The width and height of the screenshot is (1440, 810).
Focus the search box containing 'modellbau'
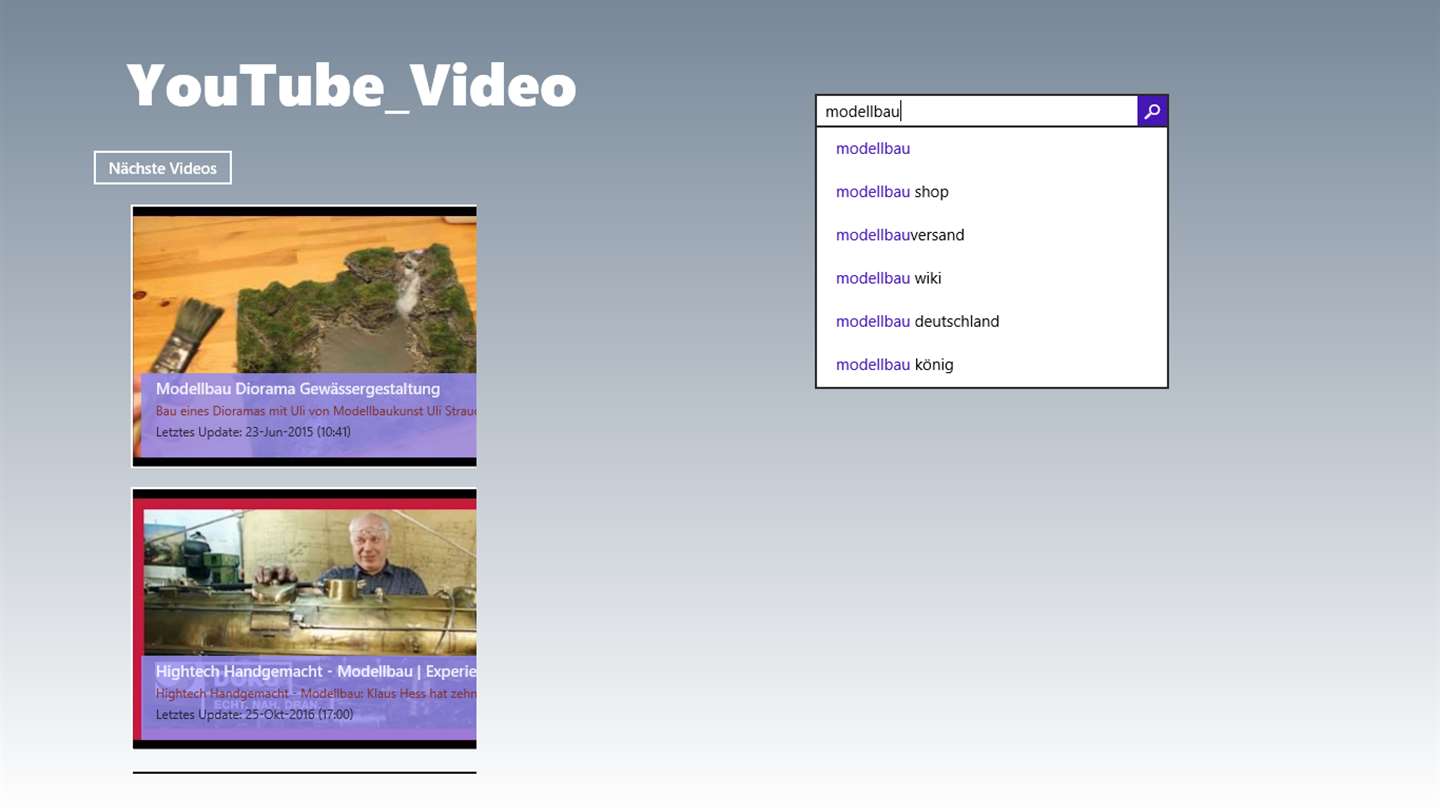pyautogui.click(x=977, y=111)
